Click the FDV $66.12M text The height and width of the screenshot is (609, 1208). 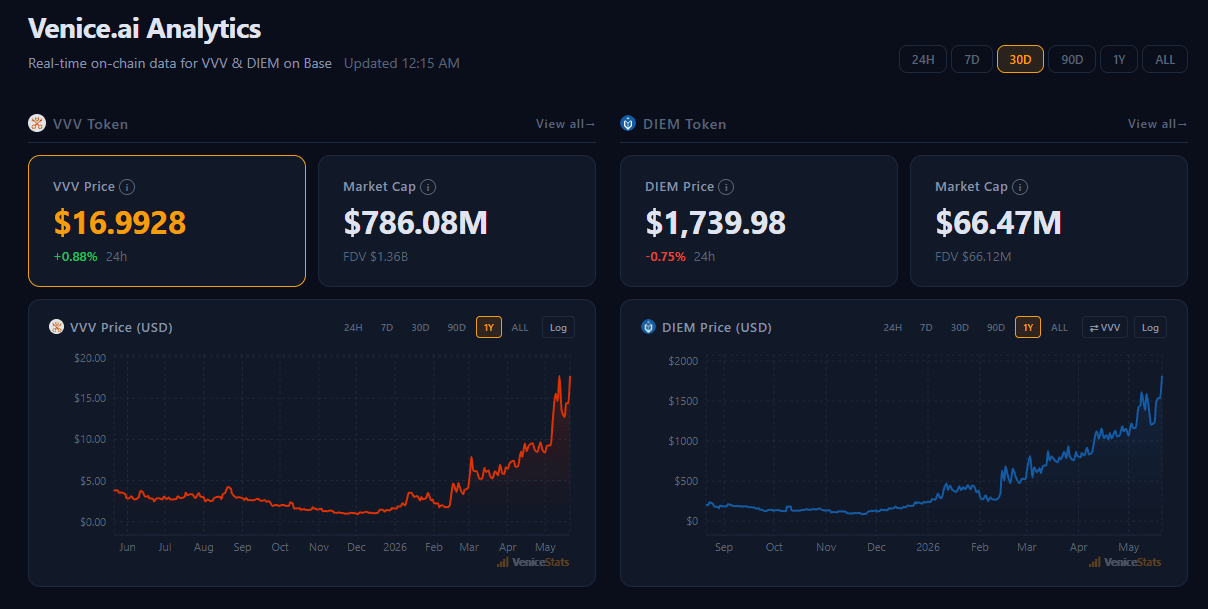[x=973, y=256]
